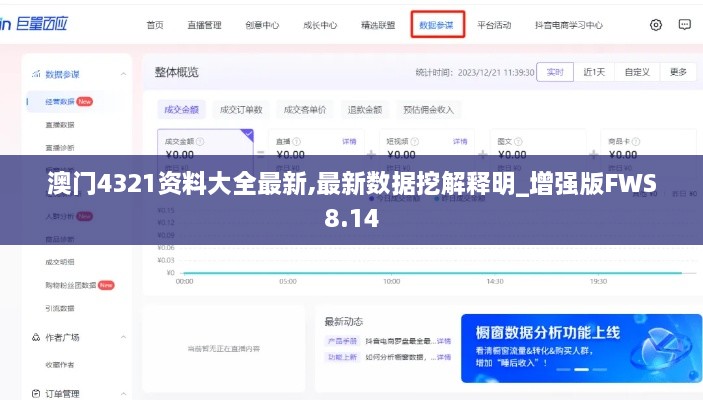Open 直播诊断 in sidebar
Screen dimensions: 703x400
(x=60, y=148)
